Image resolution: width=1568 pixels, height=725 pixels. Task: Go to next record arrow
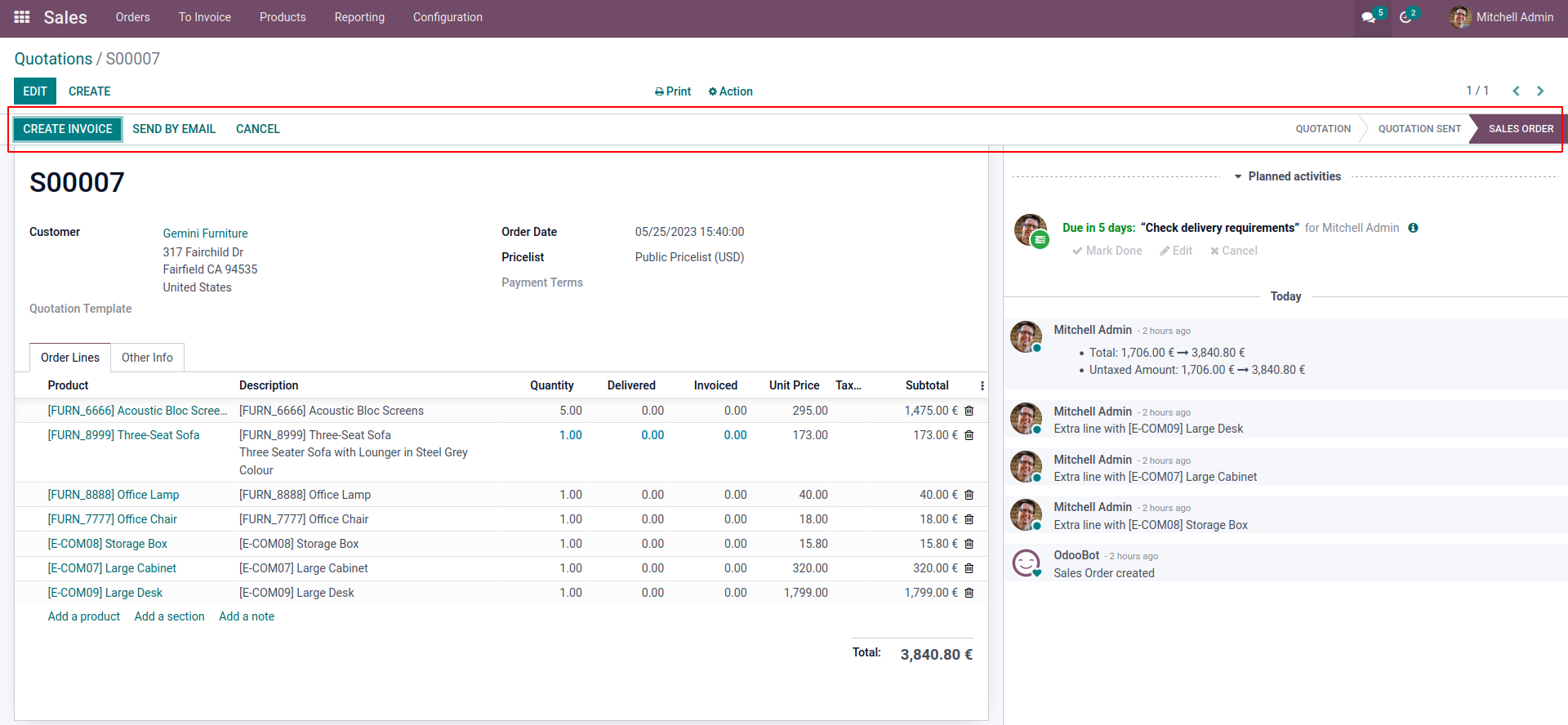[x=1540, y=91]
